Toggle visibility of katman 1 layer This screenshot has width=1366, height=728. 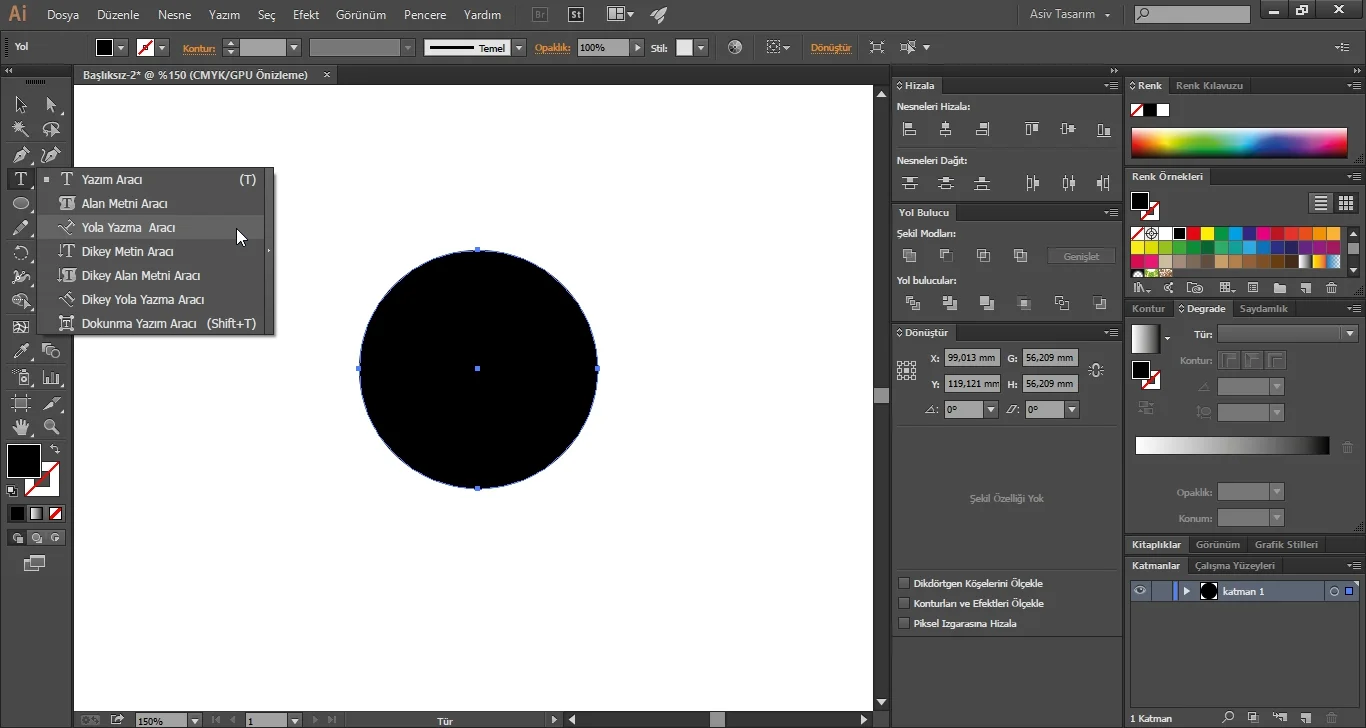click(x=1139, y=591)
